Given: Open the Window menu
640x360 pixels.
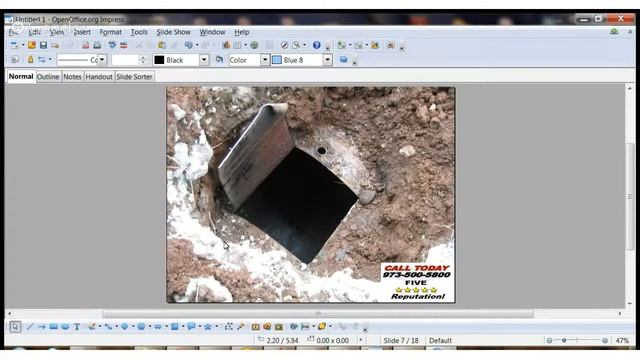Looking at the screenshot, I should point(212,32).
